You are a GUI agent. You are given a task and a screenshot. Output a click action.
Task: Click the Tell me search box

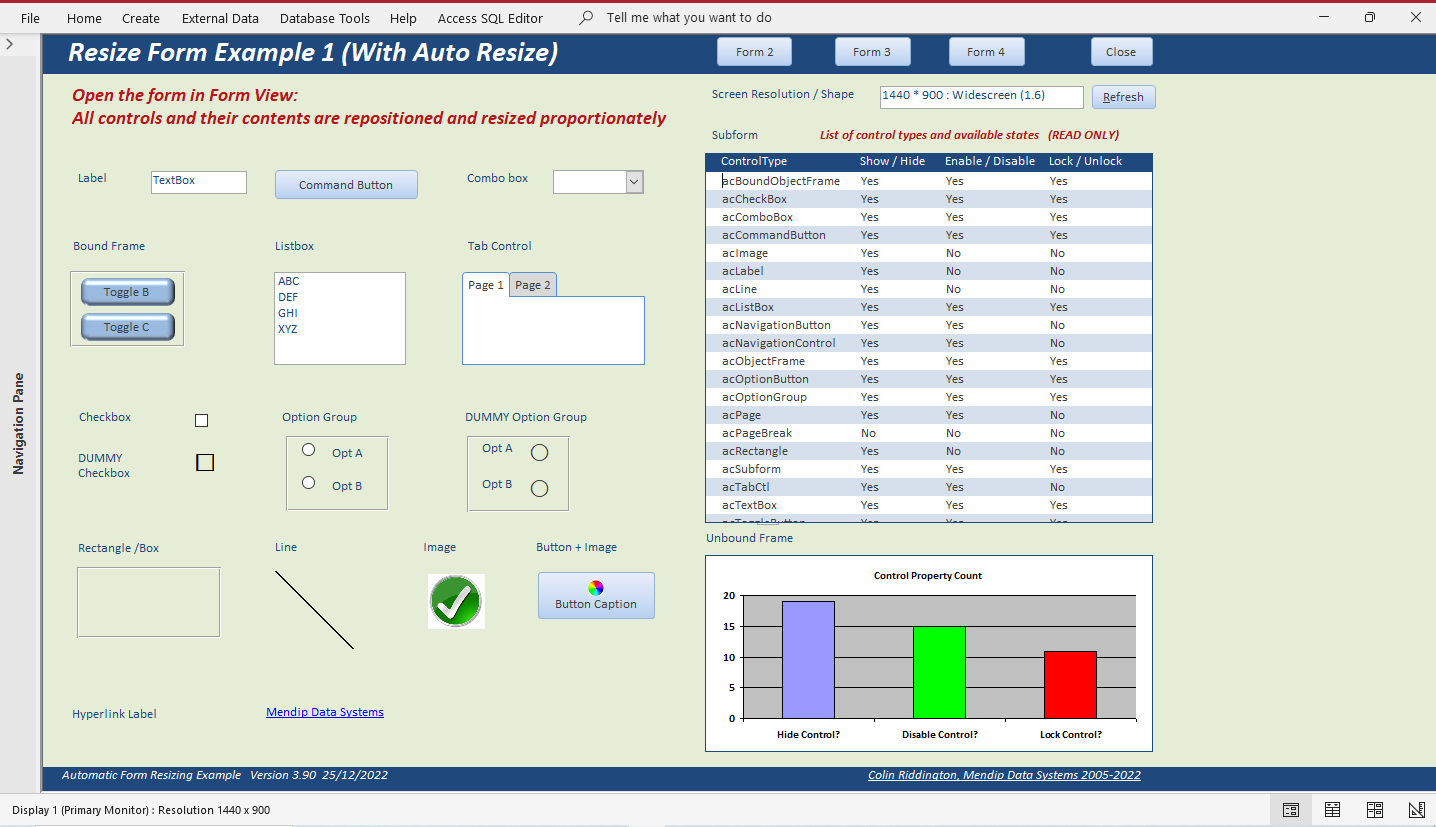click(x=689, y=18)
